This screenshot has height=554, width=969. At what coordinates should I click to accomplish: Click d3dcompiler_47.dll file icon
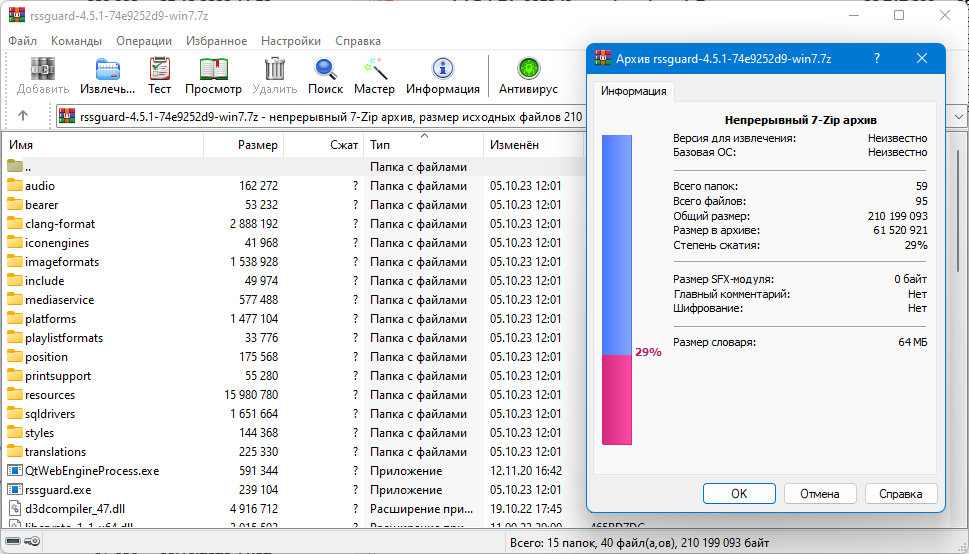[x=15, y=509]
